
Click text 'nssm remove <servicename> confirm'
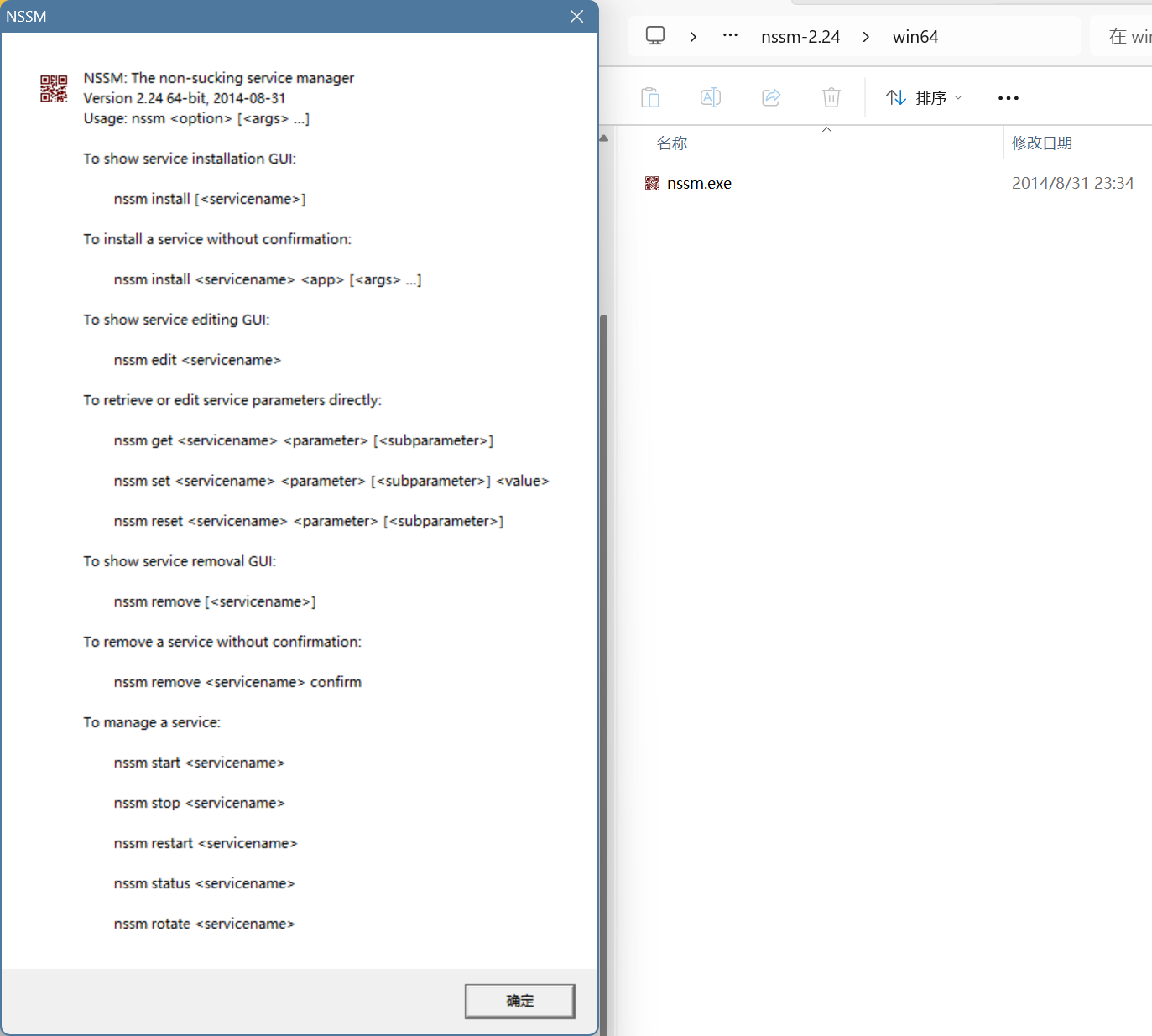tap(237, 682)
